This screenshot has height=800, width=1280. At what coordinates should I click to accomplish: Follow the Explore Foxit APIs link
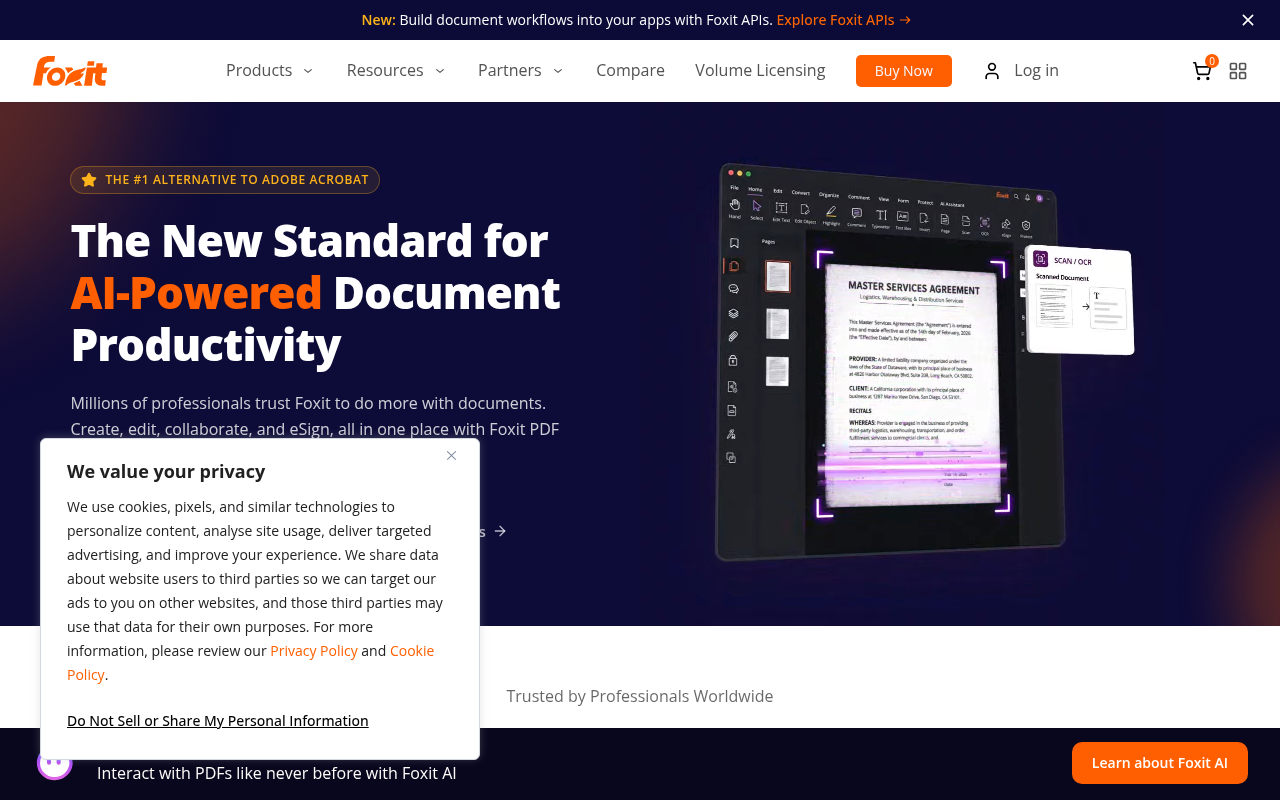pos(844,20)
